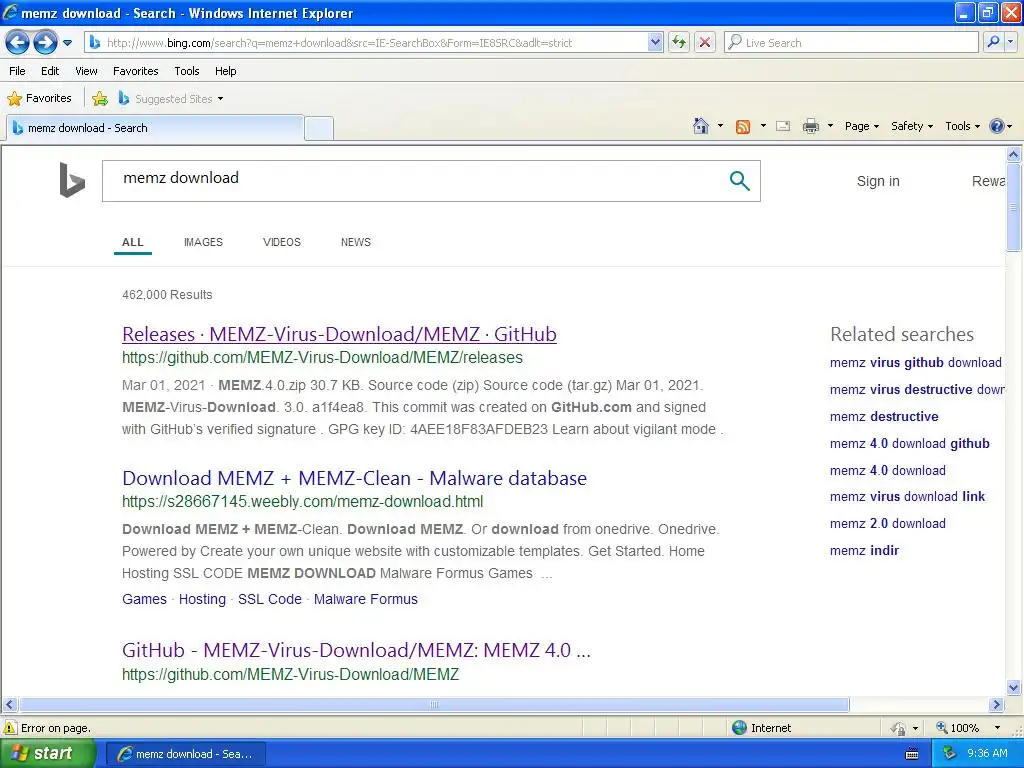Click the Home icon in command bar
This screenshot has height=768, width=1024.
click(x=701, y=126)
